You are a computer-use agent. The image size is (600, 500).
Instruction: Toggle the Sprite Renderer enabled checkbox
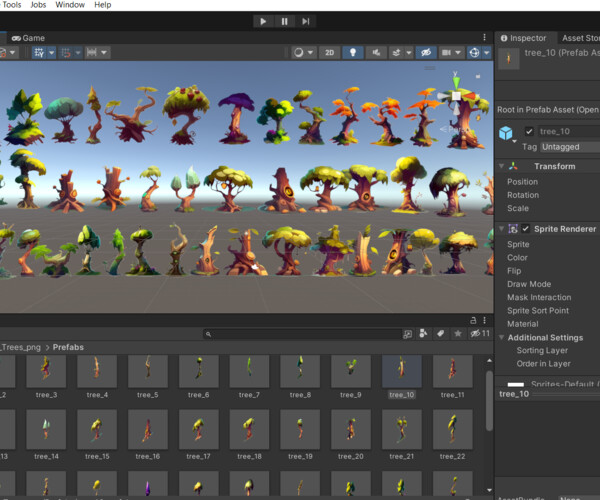tap(525, 229)
